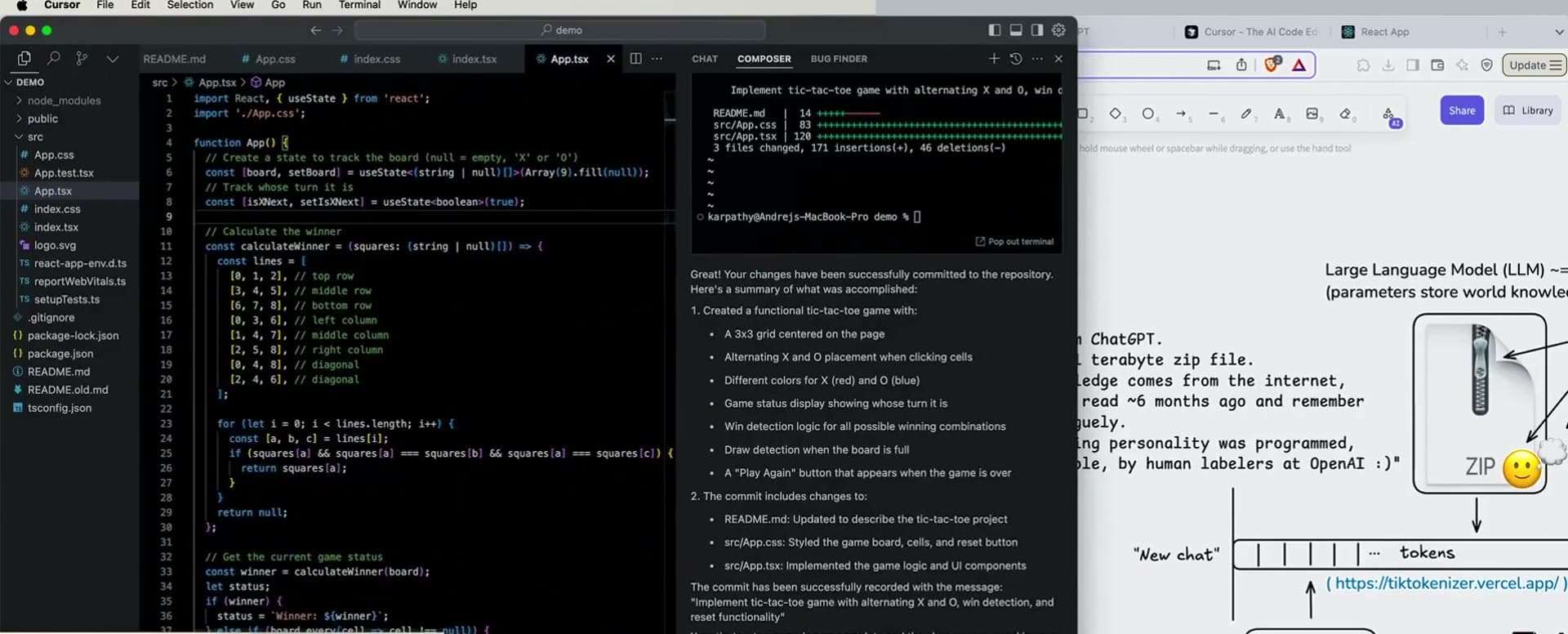Open the Brave Shields lion icon

tap(1272, 64)
